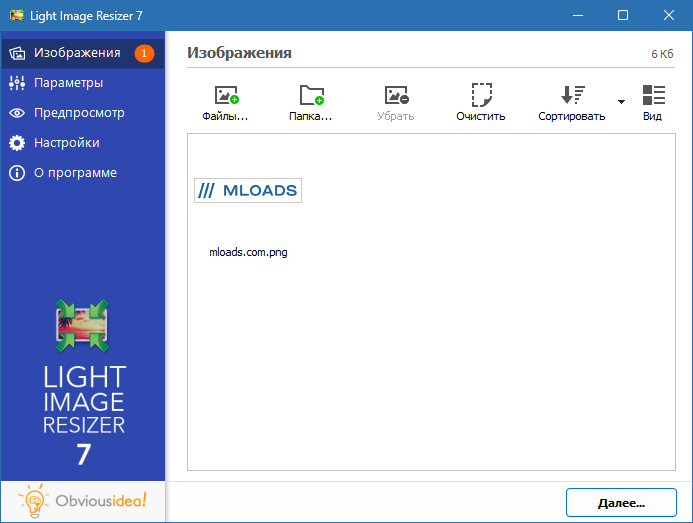Open the Изображения sidebar section
693x523 pixels.
(x=83, y=53)
